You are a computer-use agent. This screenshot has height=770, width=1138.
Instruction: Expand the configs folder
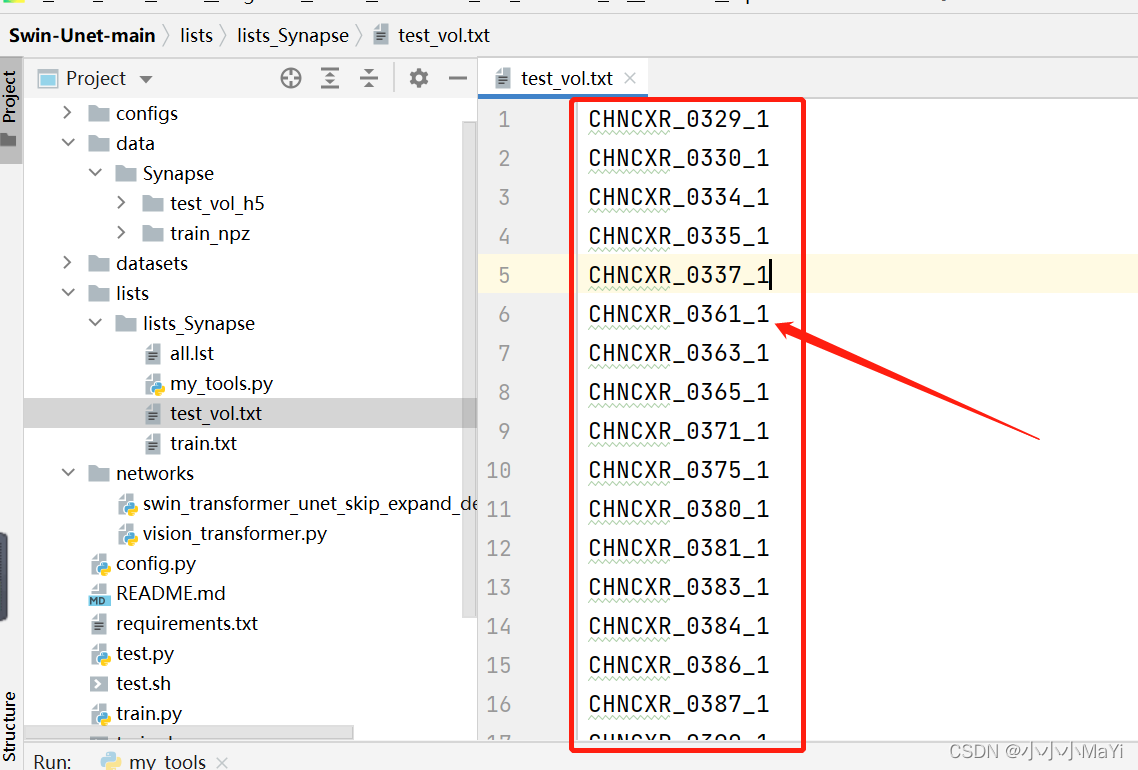(67, 112)
